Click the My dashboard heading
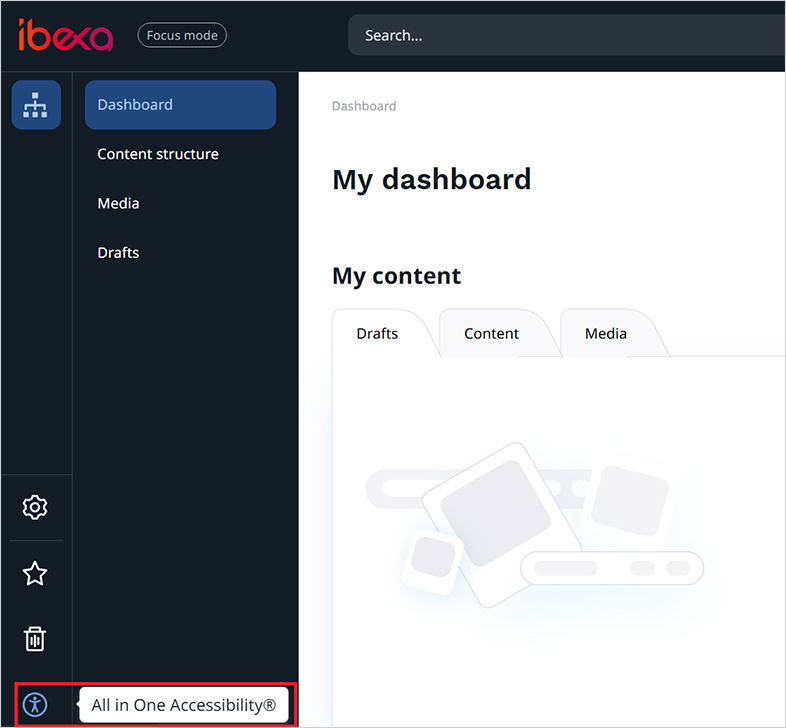 coord(431,180)
